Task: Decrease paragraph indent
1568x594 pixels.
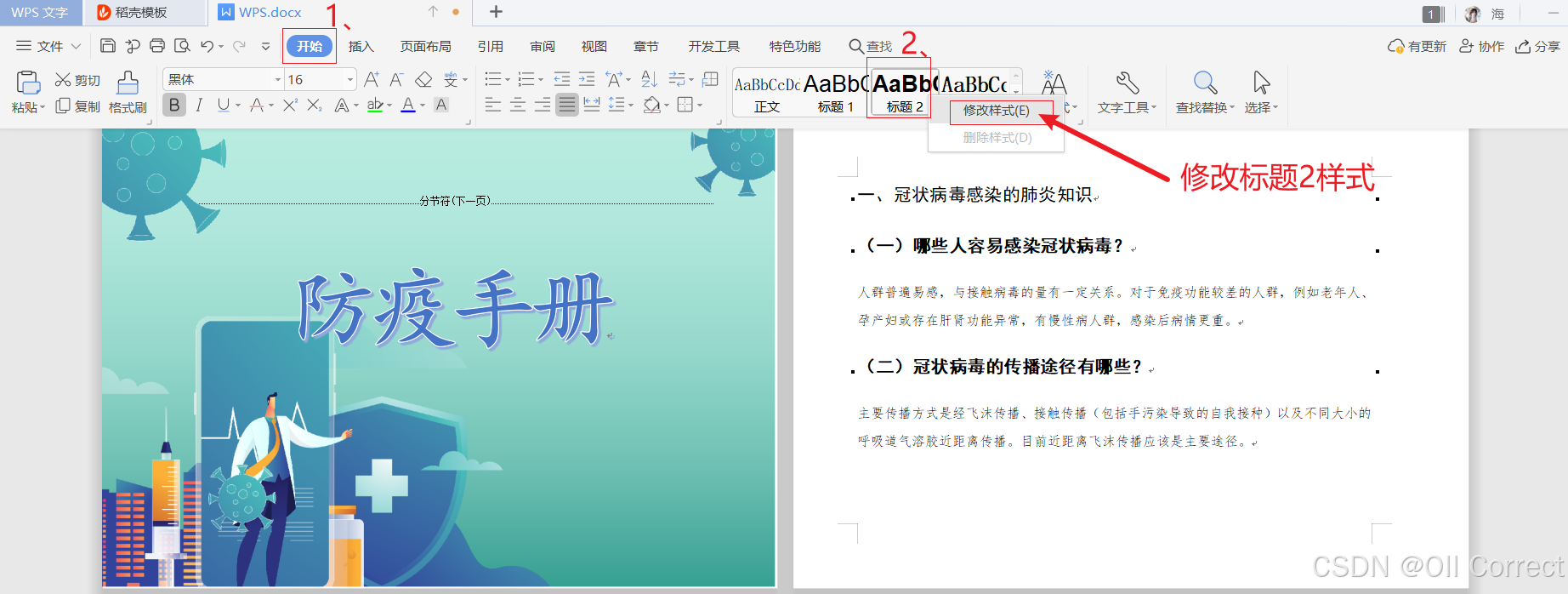Action: 562,79
